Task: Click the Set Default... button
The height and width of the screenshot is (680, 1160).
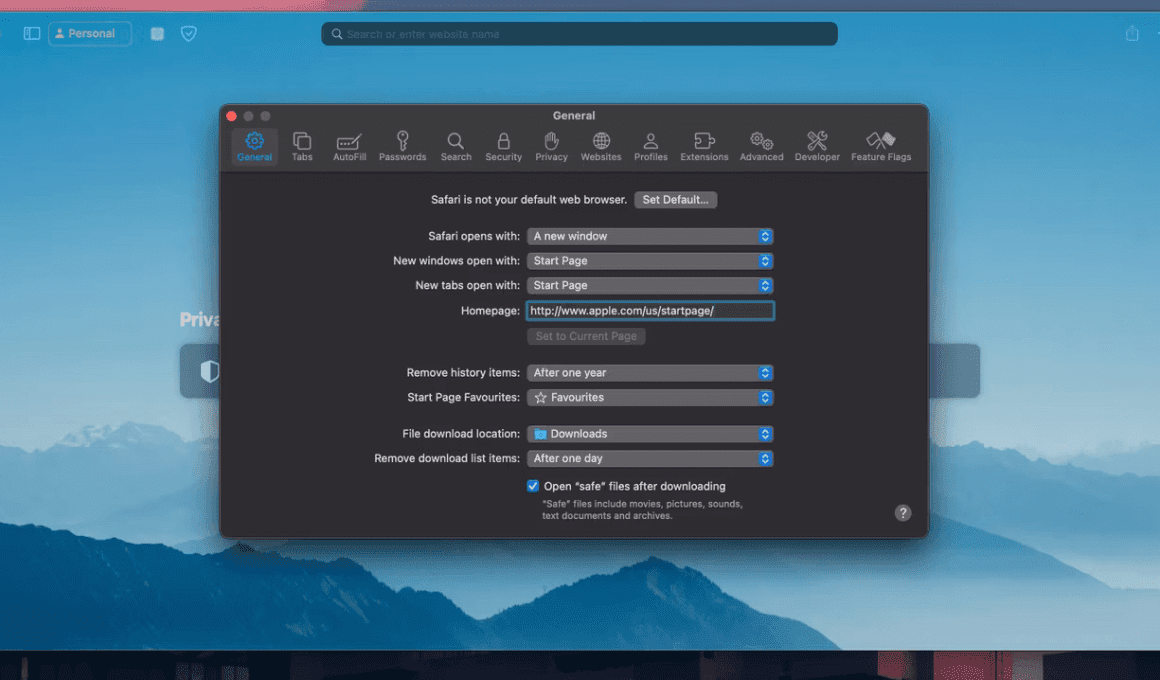Action: (x=675, y=200)
